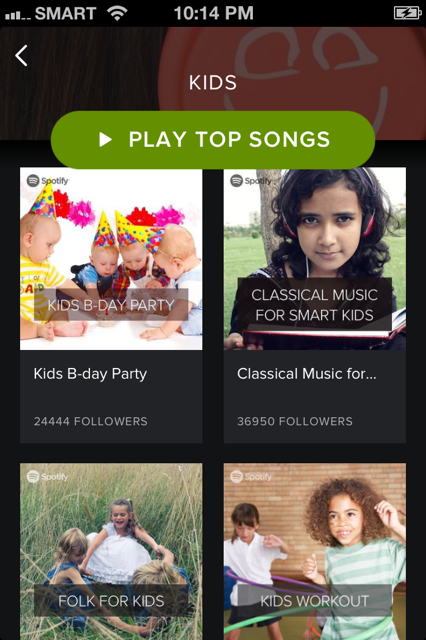Image resolution: width=426 pixels, height=640 pixels.
Task: Open the Kids B-day Party cover image
Action: (111, 259)
